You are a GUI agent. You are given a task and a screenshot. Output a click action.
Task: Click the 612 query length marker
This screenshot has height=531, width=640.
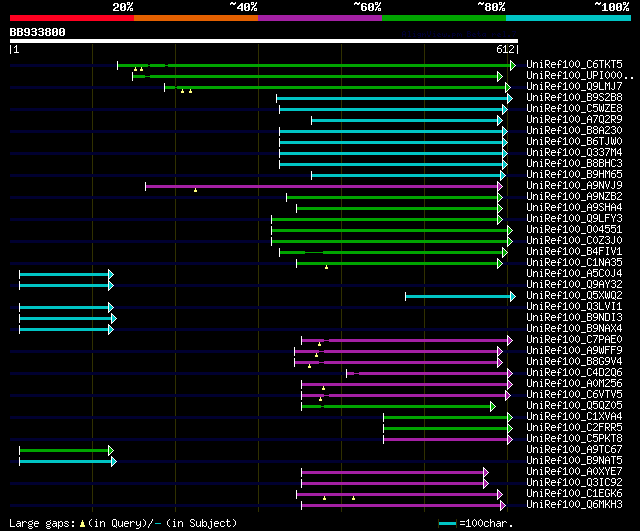coord(505,49)
